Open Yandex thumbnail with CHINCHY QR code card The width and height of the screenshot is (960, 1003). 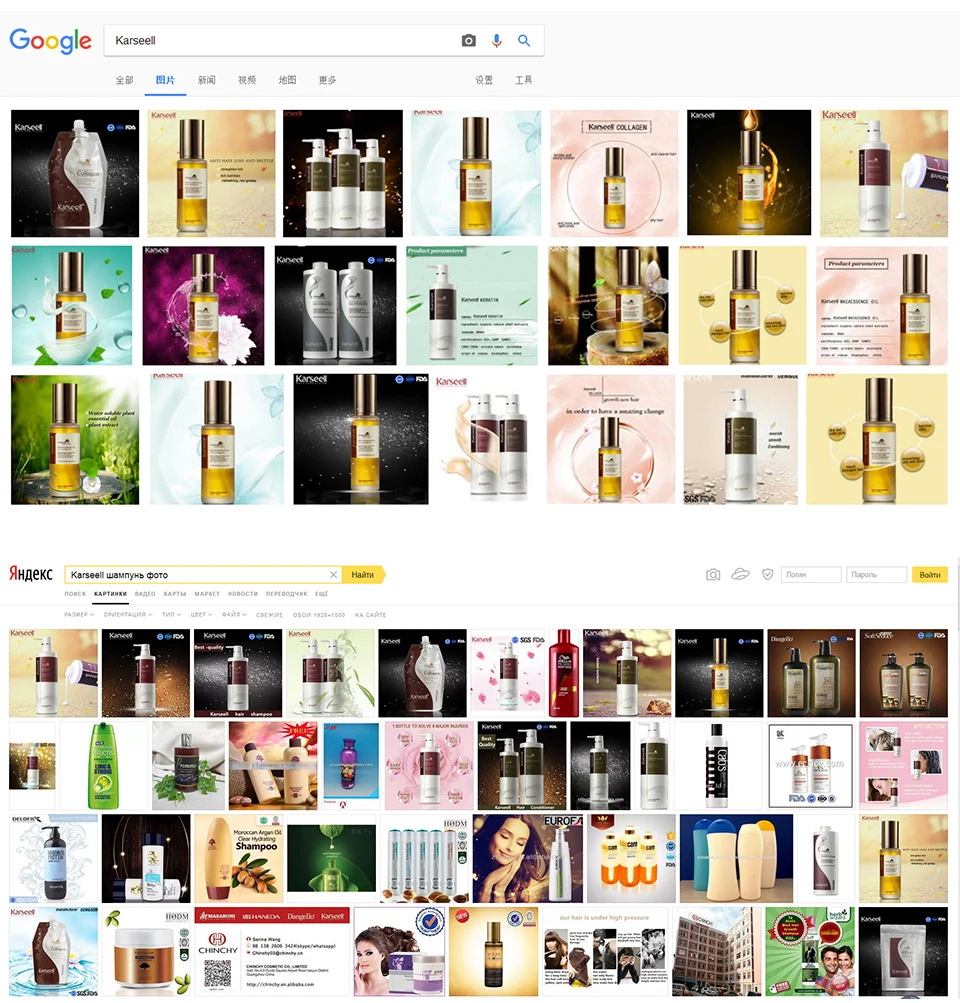(272, 951)
